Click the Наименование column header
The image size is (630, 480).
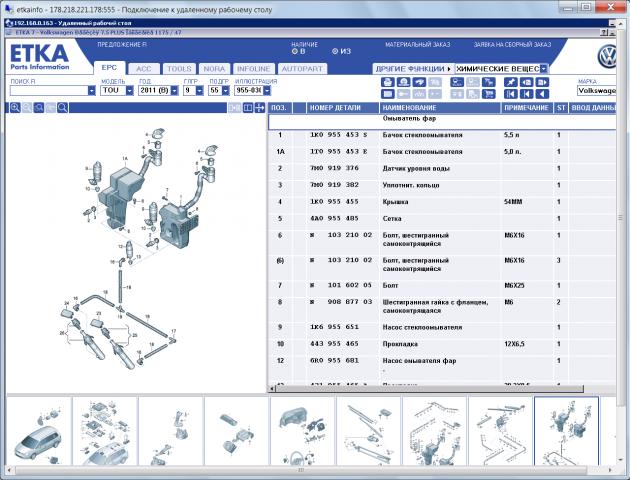(440, 108)
